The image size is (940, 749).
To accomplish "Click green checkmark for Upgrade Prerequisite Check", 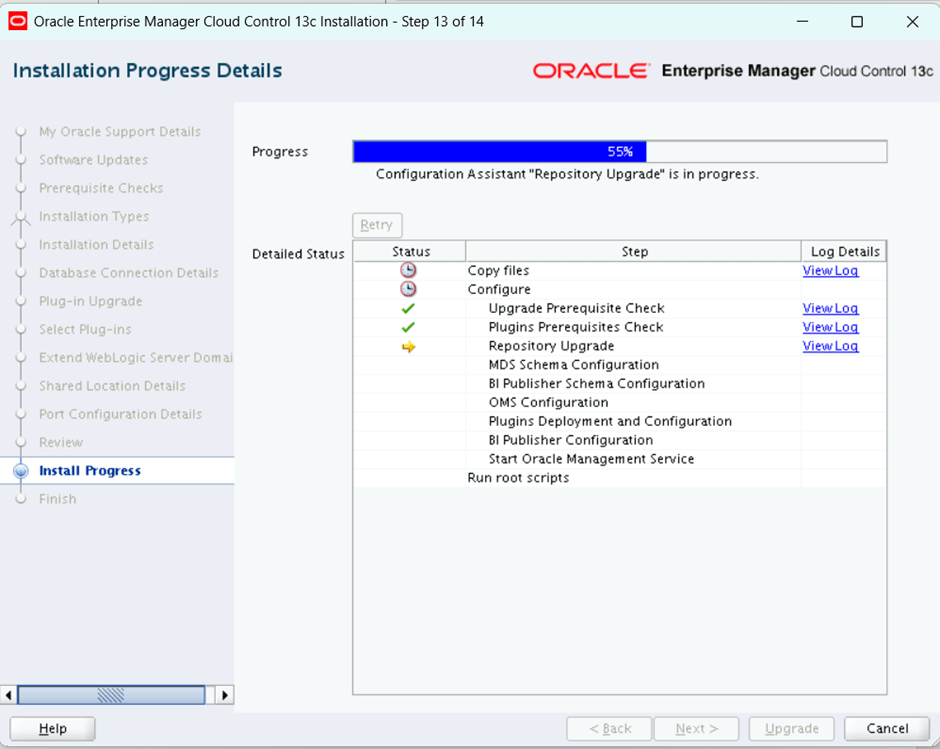I will (408, 309).
